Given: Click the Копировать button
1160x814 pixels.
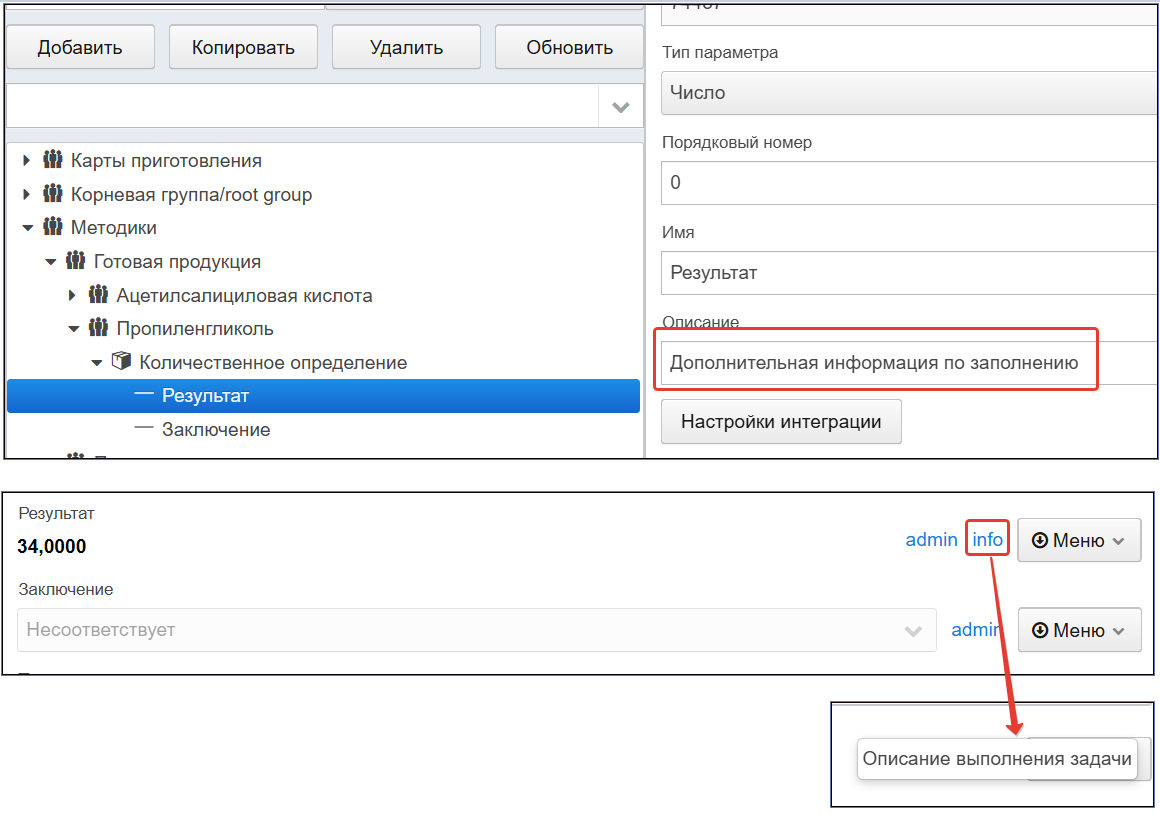Looking at the screenshot, I should pyautogui.click(x=243, y=47).
